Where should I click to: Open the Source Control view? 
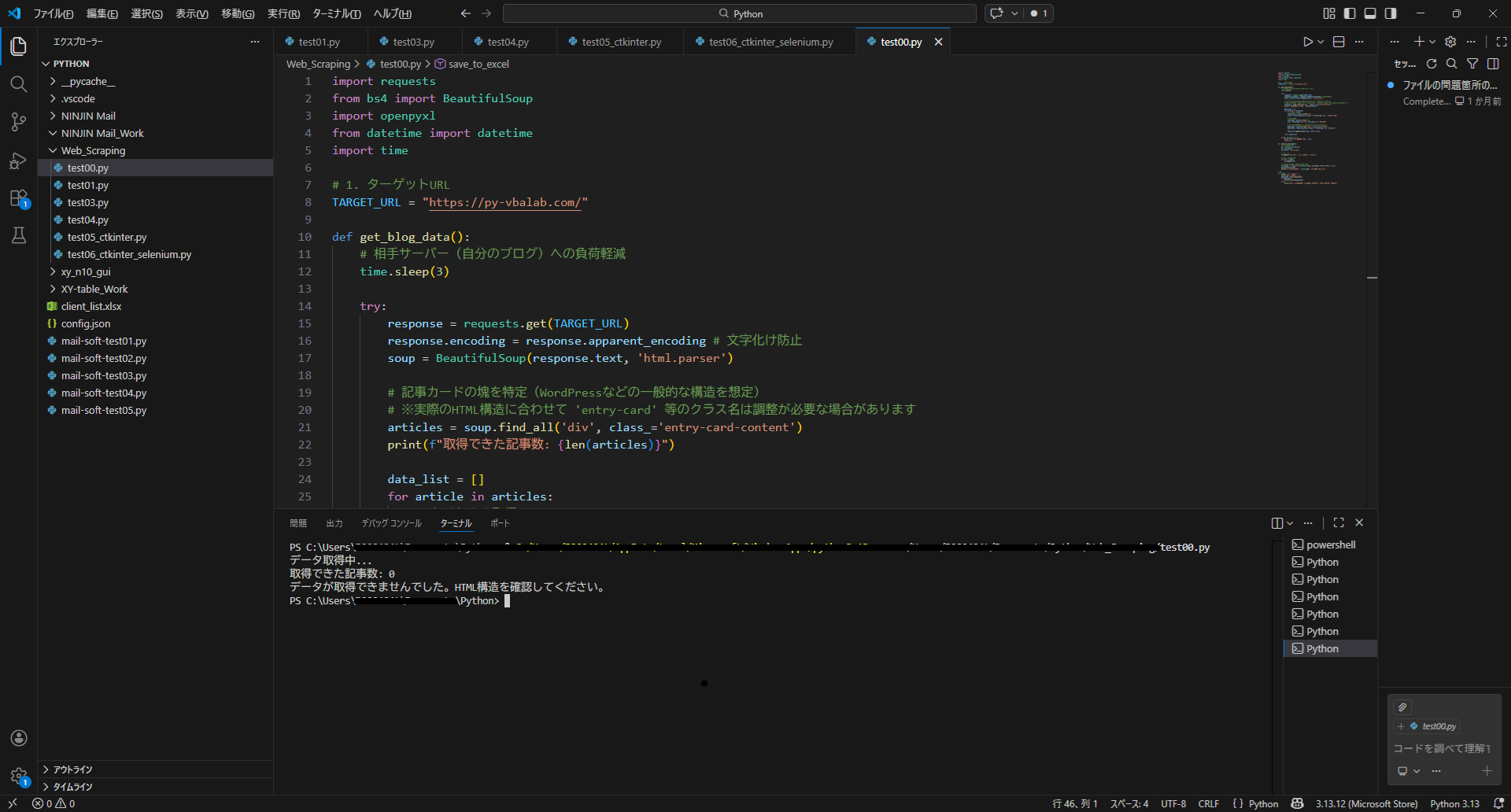tap(19, 122)
